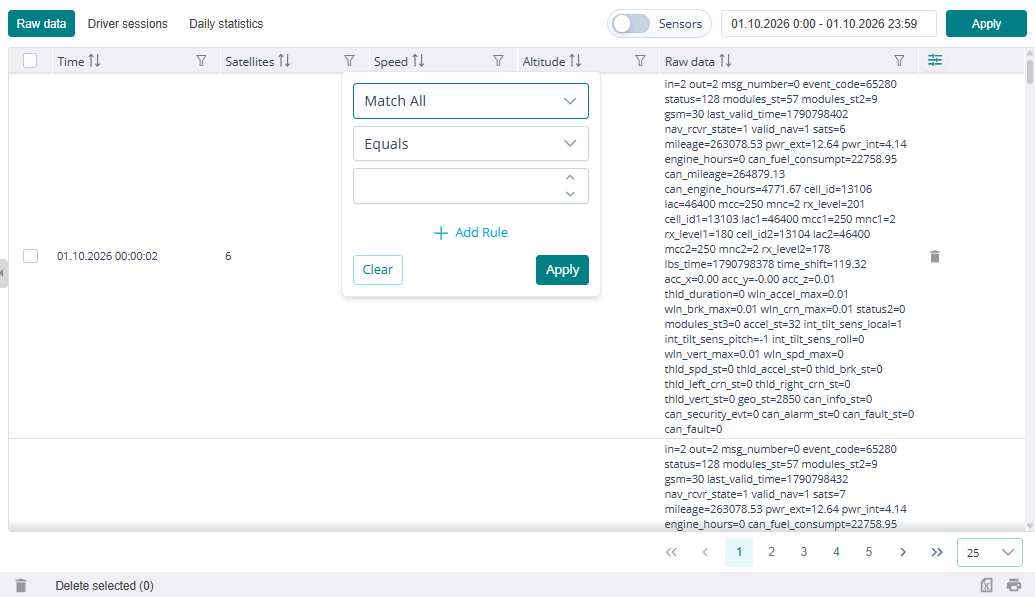Screen dimensions: 1035x597
Task: Click the trash icon beside Delete selected
Action: (21, 586)
